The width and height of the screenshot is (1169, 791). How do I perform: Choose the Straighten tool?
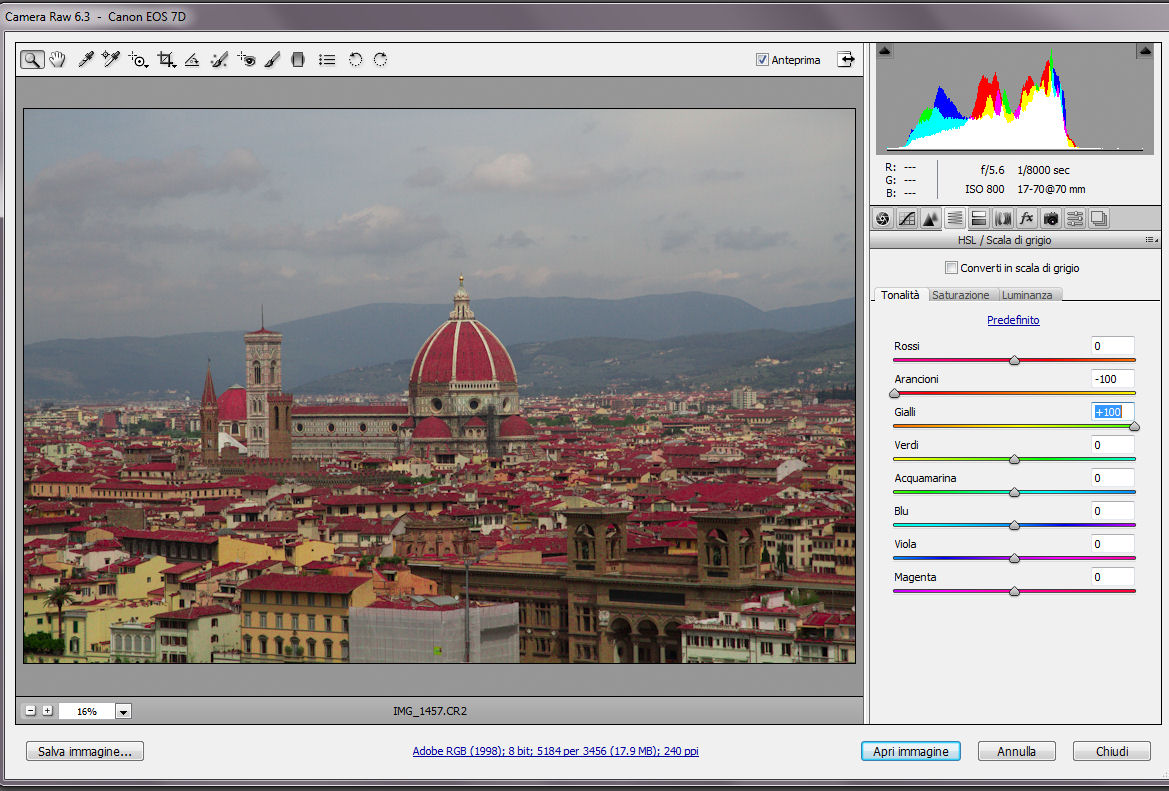(192, 60)
